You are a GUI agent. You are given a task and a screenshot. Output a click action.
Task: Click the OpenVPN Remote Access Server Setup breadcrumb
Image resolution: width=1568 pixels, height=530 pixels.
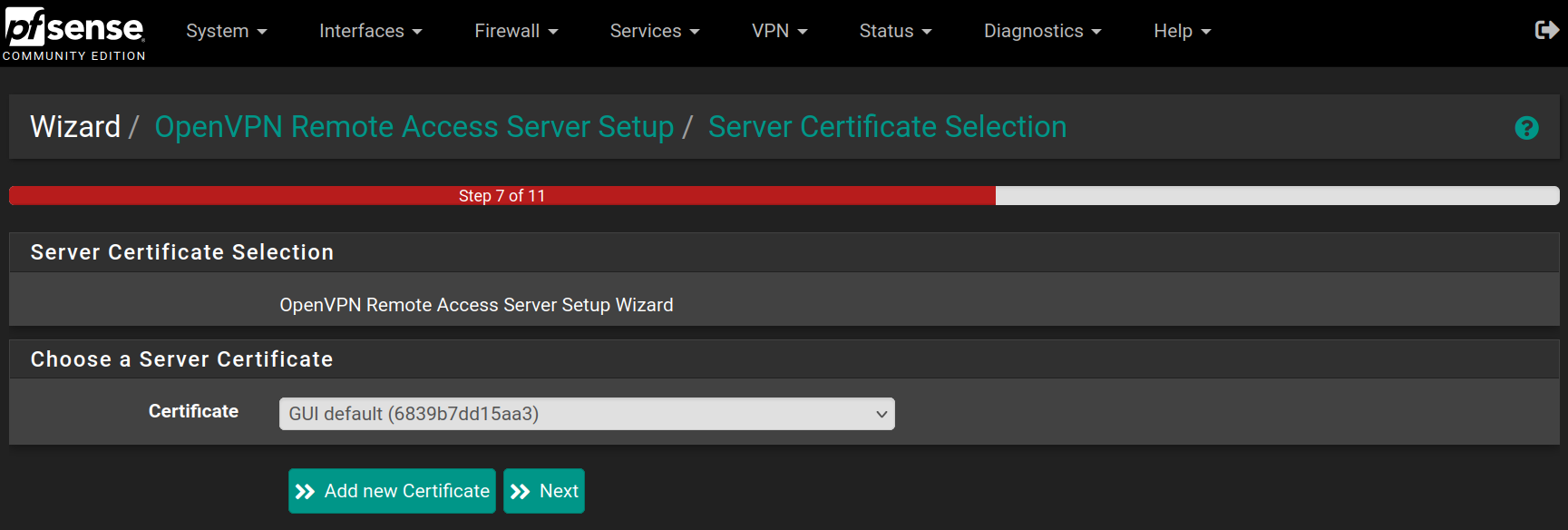tap(414, 127)
